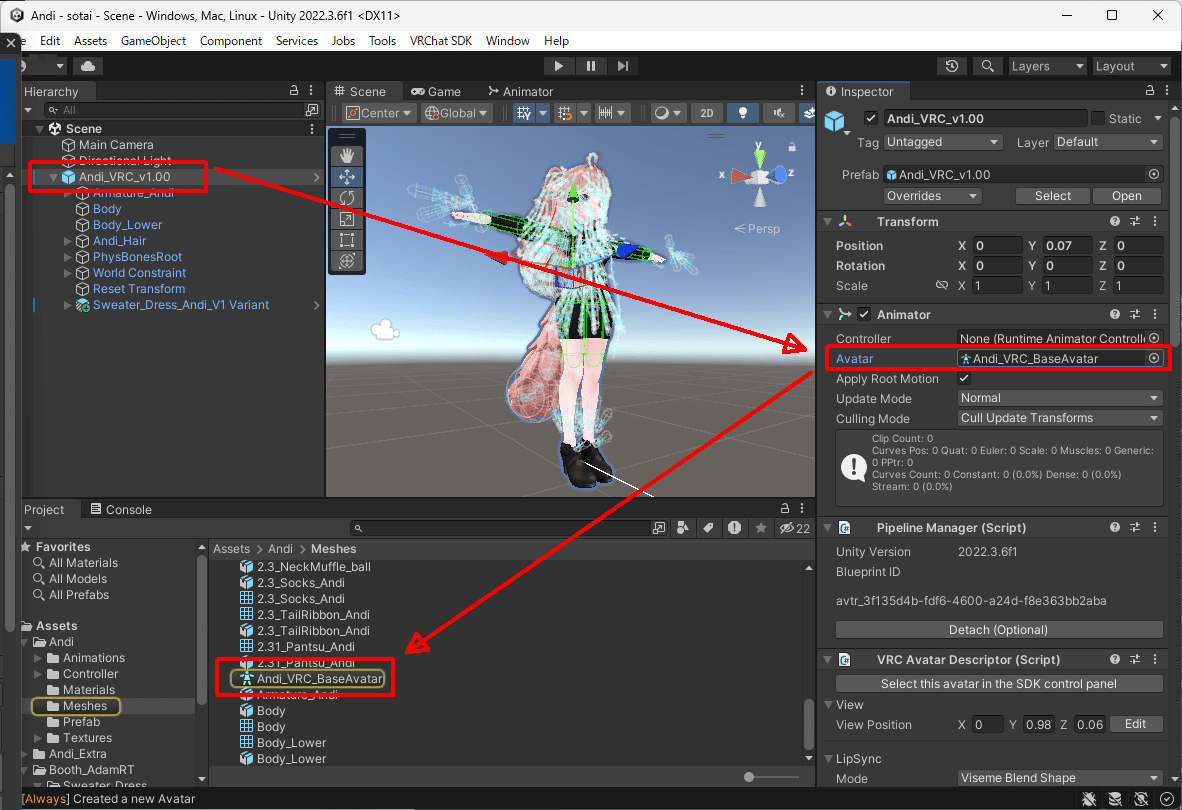Open the Culling Mode dropdown
This screenshot has width=1182, height=810.
(x=1059, y=417)
